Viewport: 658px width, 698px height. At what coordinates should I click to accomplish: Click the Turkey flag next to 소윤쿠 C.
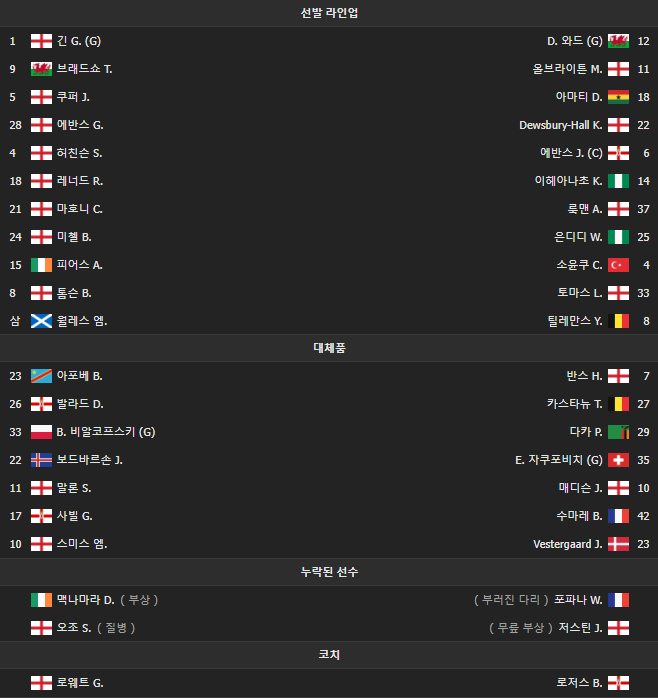618,265
